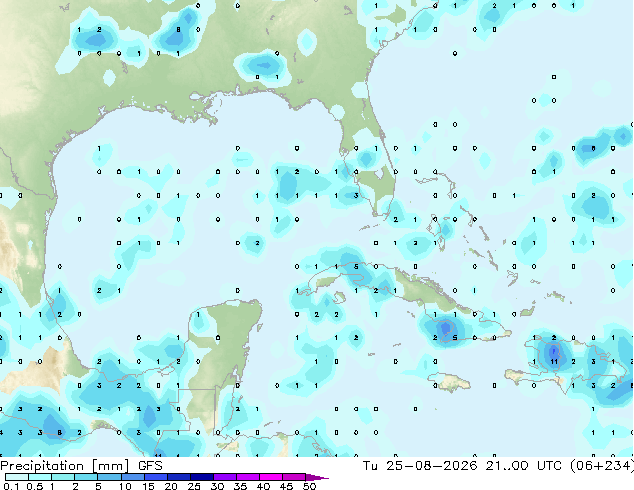The width and height of the screenshot is (634, 490).
Task: Click the 0.5 to 1 mm legend swatch
Action: click(40, 477)
